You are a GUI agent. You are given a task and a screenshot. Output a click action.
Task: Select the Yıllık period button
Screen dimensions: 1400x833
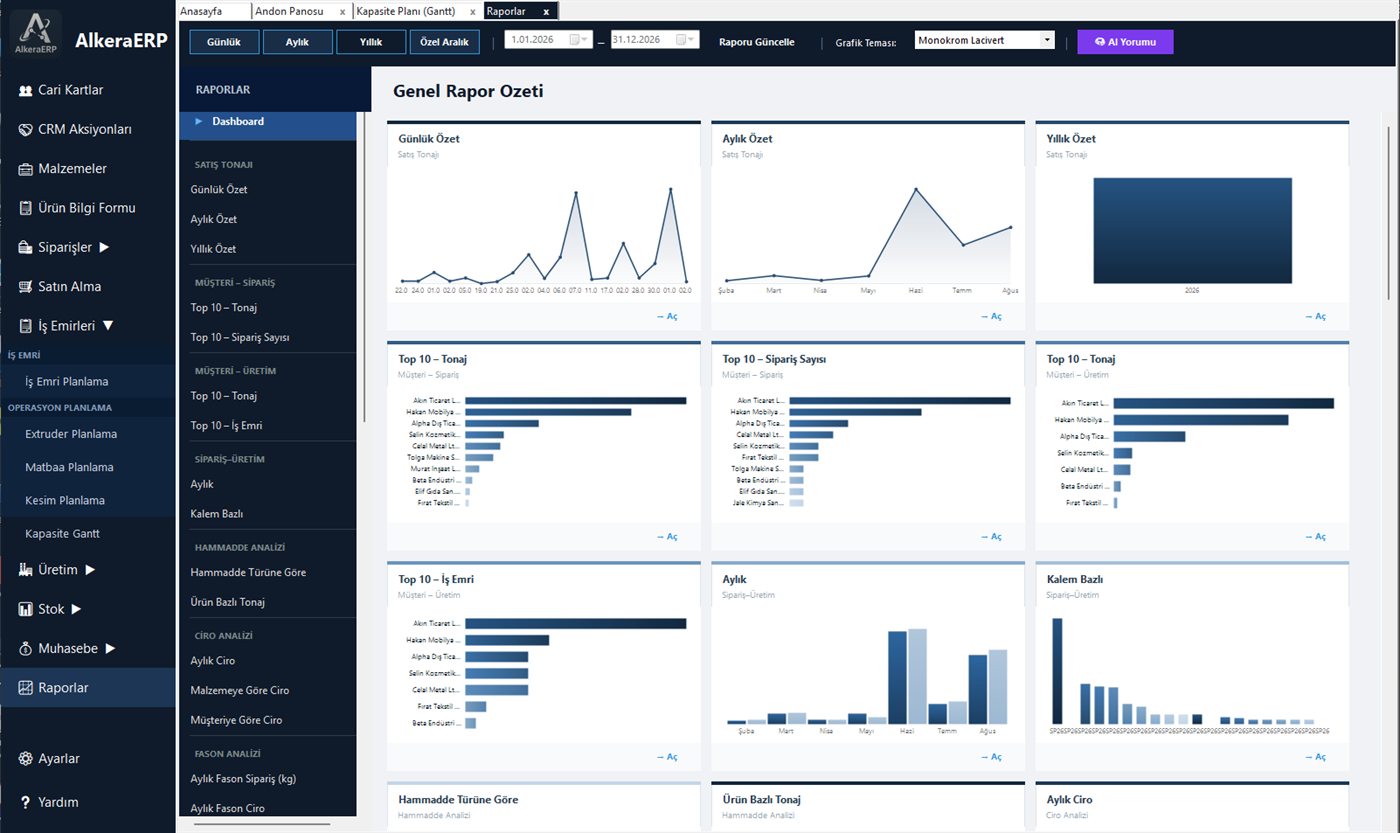pyautogui.click(x=371, y=42)
